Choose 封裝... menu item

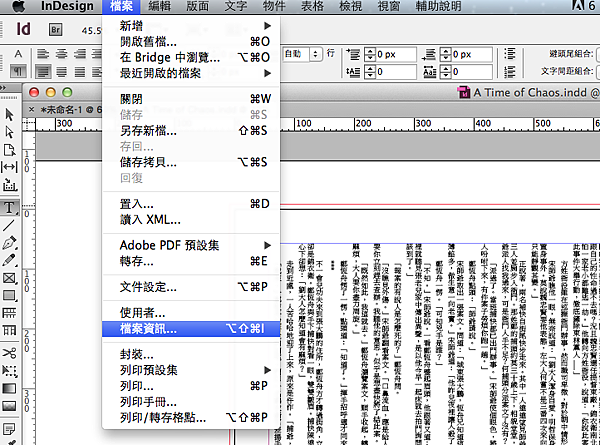point(191,354)
